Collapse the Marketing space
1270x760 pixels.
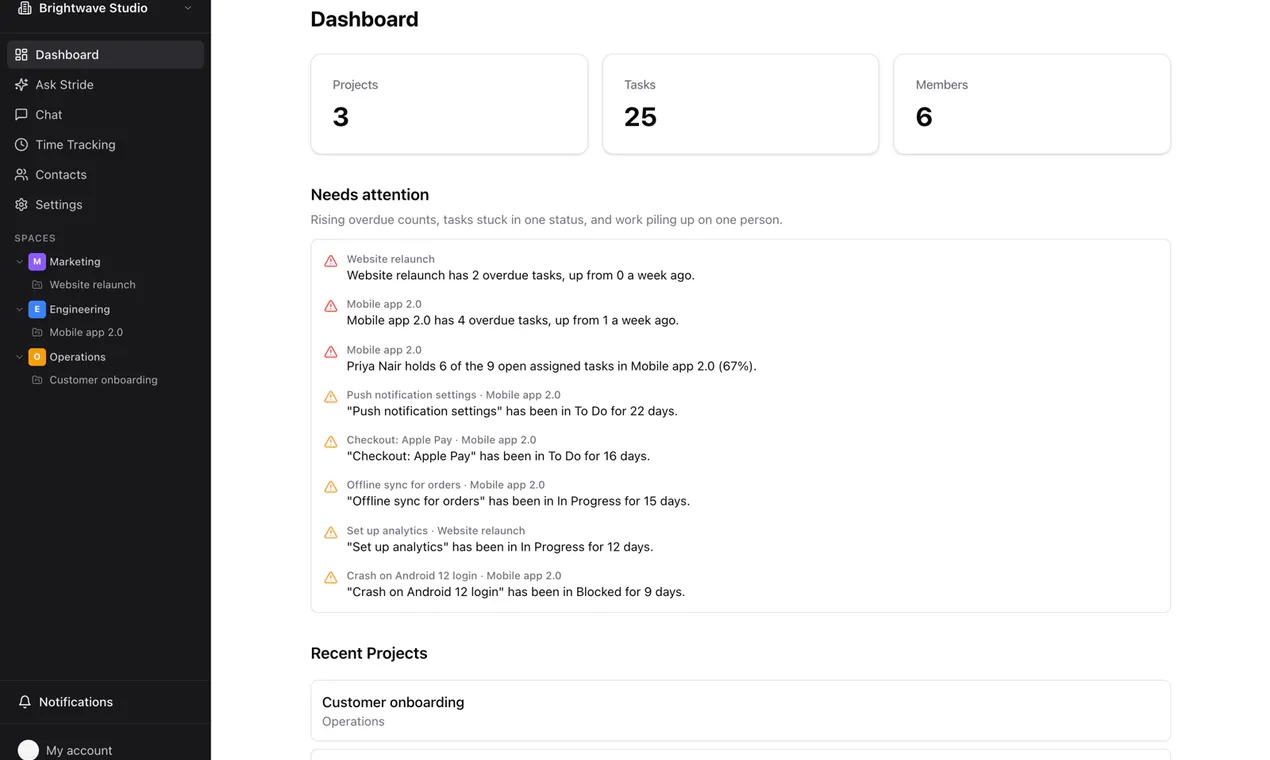point(19,262)
